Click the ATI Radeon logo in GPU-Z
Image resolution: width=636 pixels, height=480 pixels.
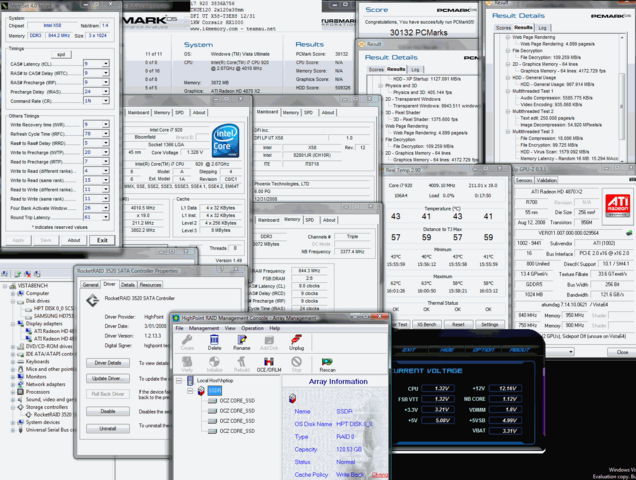[617, 204]
